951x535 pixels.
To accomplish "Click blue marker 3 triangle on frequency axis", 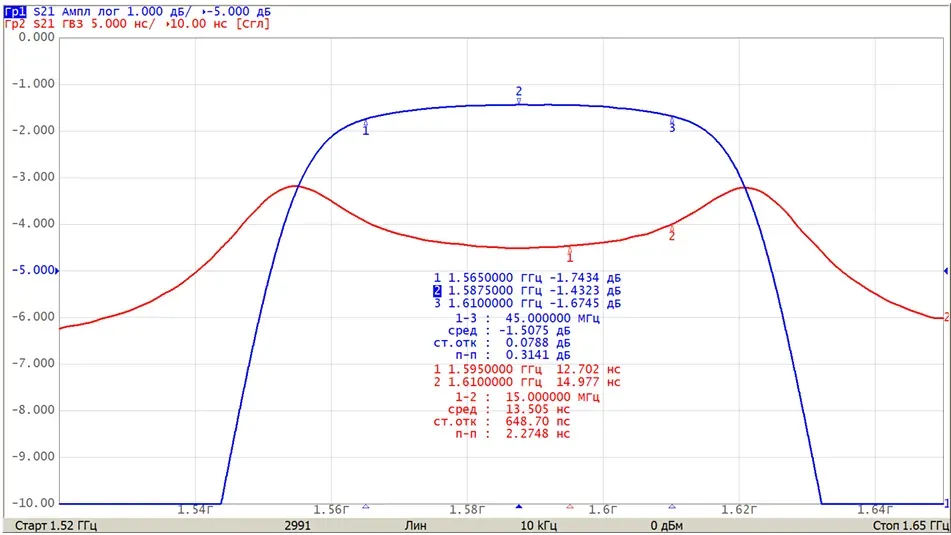I will [672, 506].
